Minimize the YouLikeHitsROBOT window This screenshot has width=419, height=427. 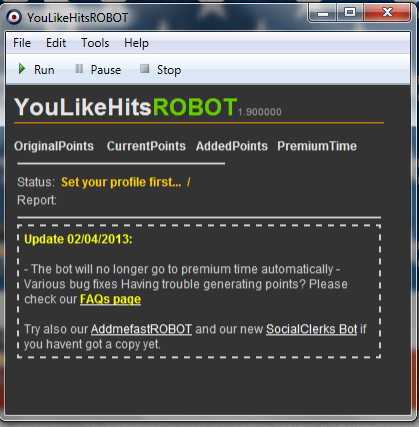tap(323, 13)
